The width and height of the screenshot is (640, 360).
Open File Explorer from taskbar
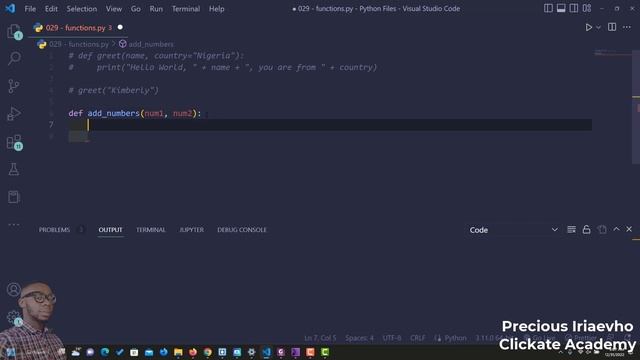pos(178,352)
